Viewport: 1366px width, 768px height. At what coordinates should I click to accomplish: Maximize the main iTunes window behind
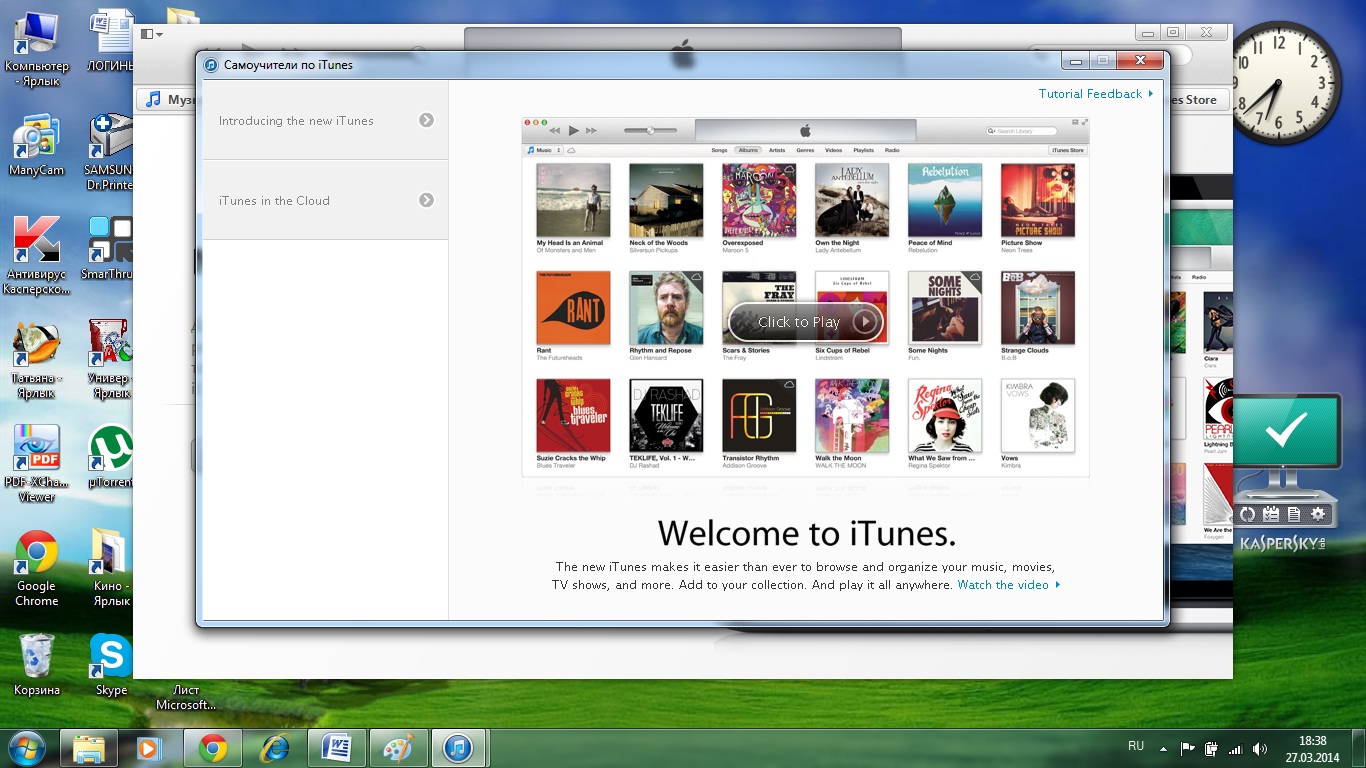click(1174, 33)
